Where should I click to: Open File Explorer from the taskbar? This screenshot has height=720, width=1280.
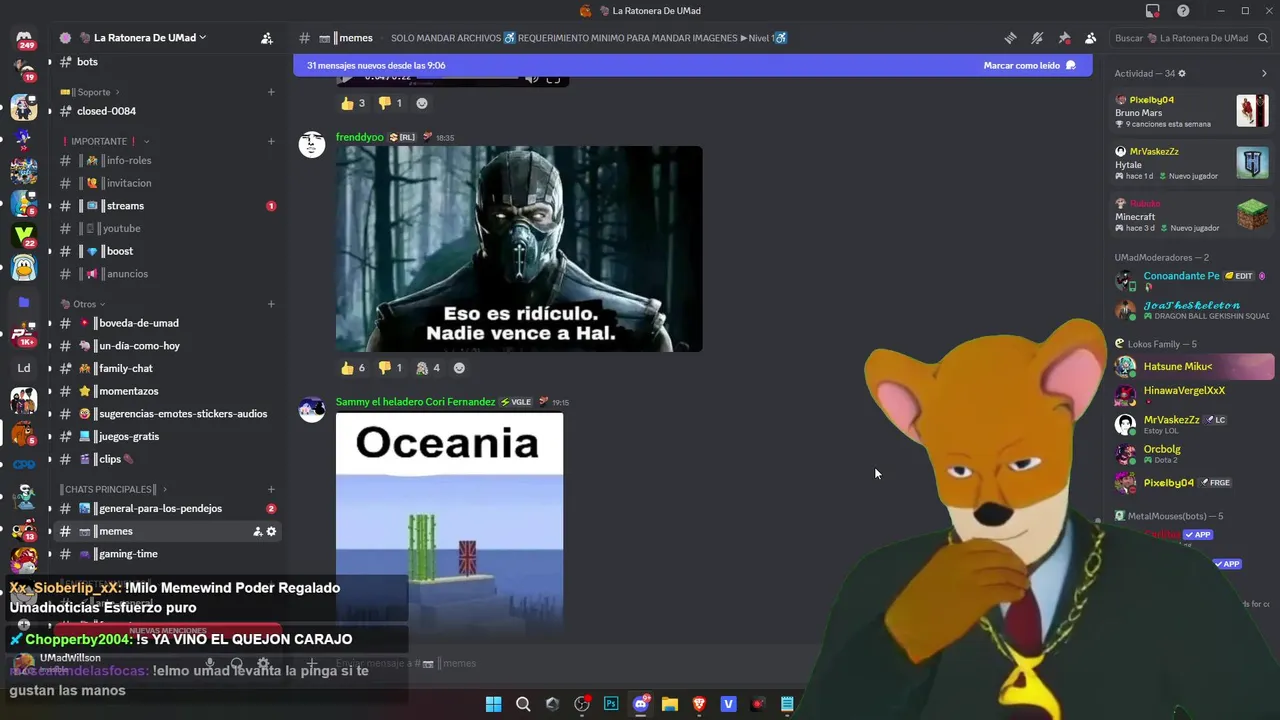pos(670,704)
